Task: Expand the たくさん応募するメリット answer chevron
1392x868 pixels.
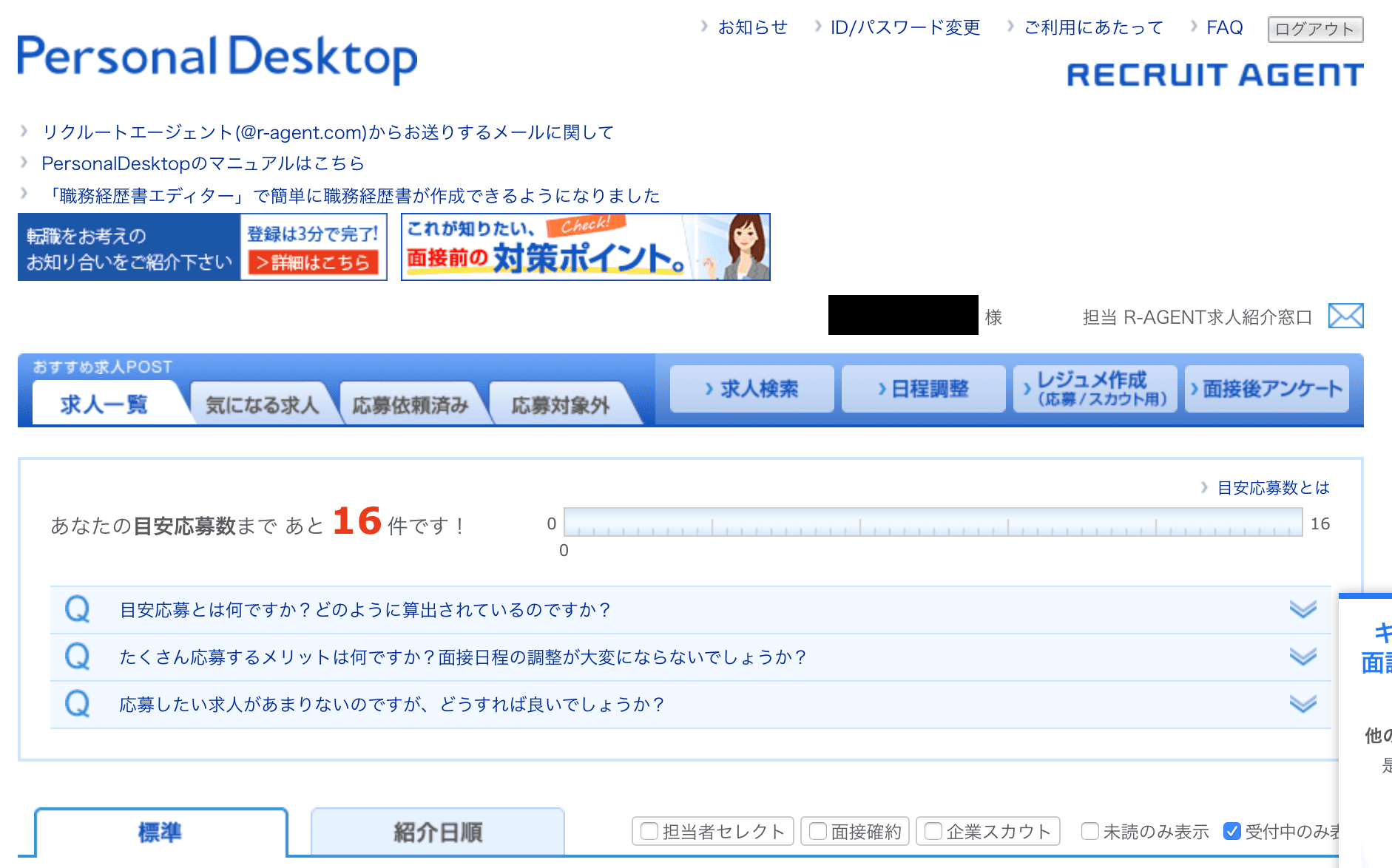Action: (x=1303, y=657)
